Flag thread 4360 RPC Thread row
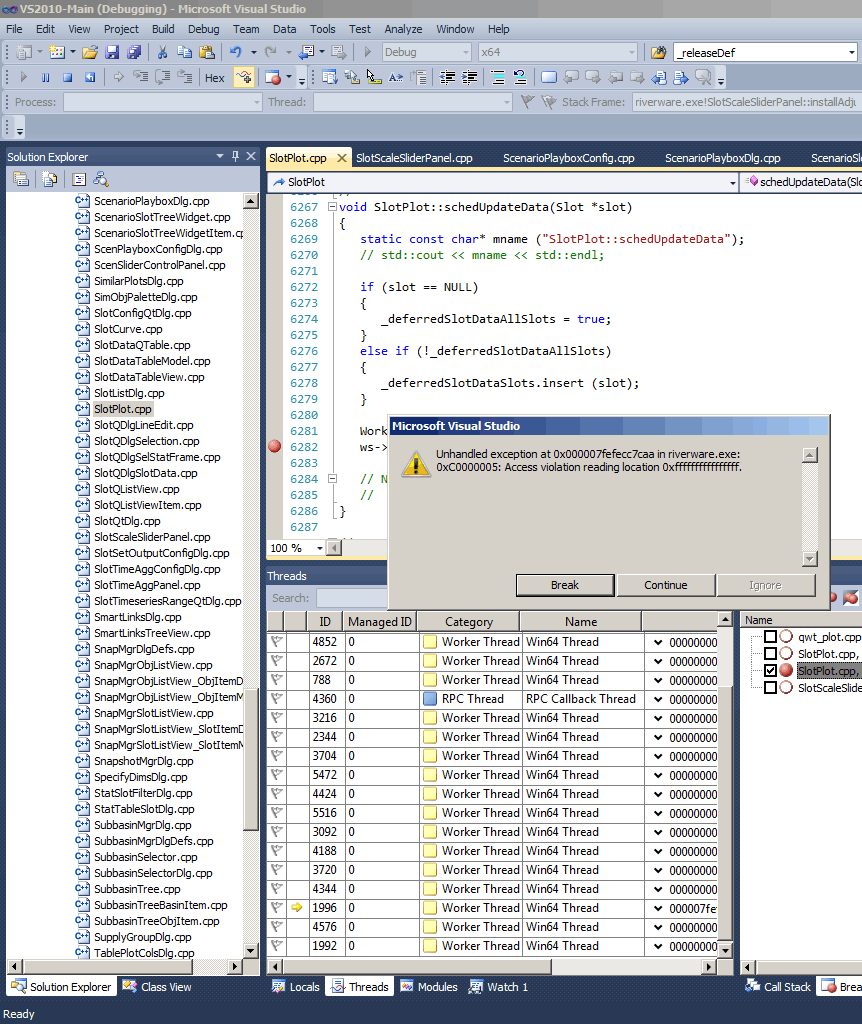The width and height of the screenshot is (862, 1024). pyautogui.click(x=277, y=699)
